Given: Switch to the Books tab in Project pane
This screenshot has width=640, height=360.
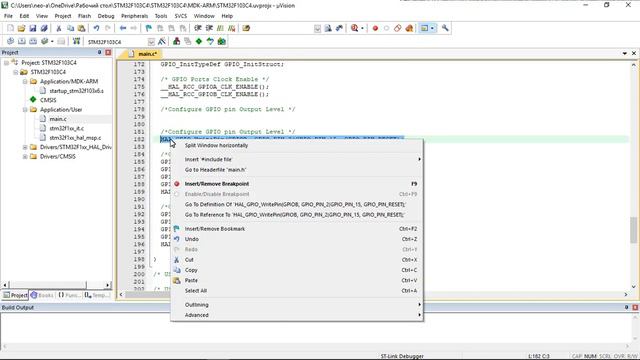Looking at the screenshot, I should [42, 295].
